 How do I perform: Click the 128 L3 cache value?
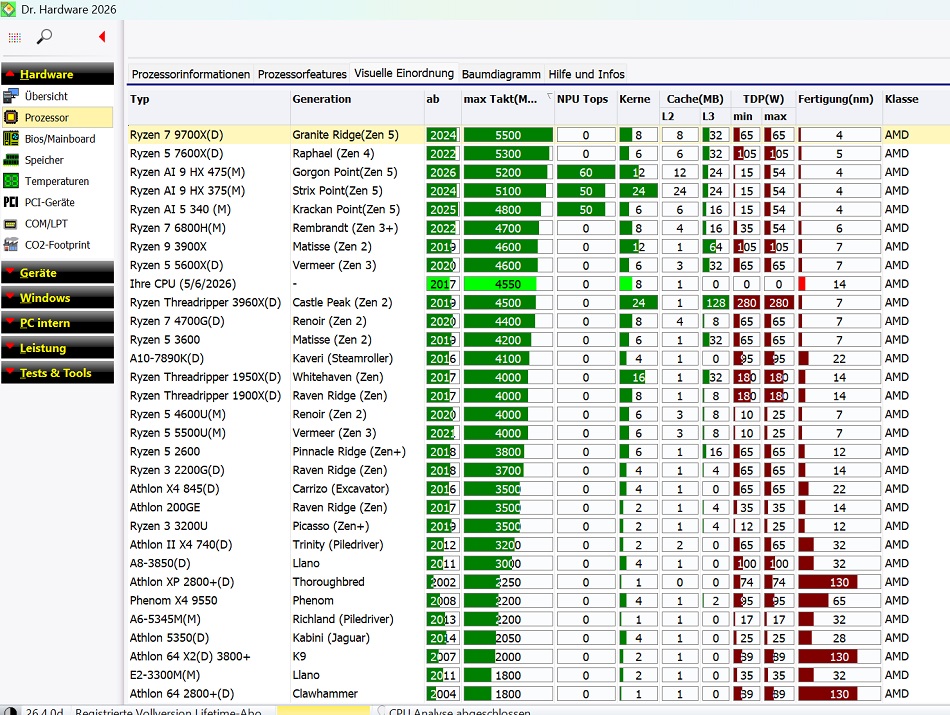point(716,303)
